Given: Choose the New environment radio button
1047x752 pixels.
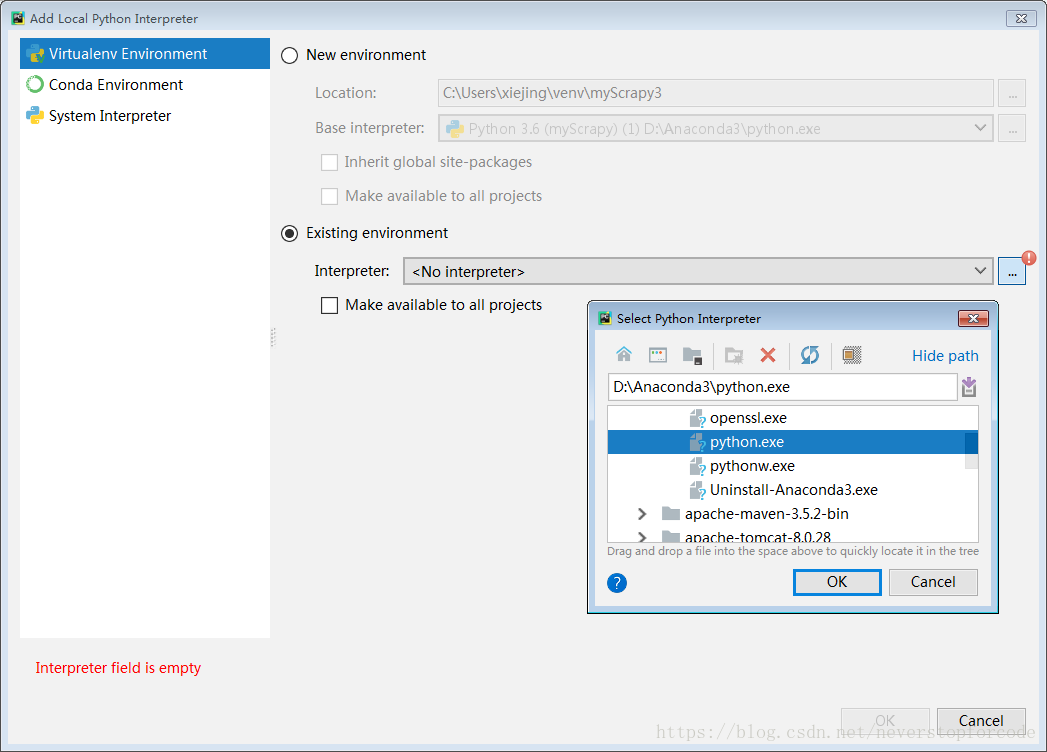Looking at the screenshot, I should 289,55.
